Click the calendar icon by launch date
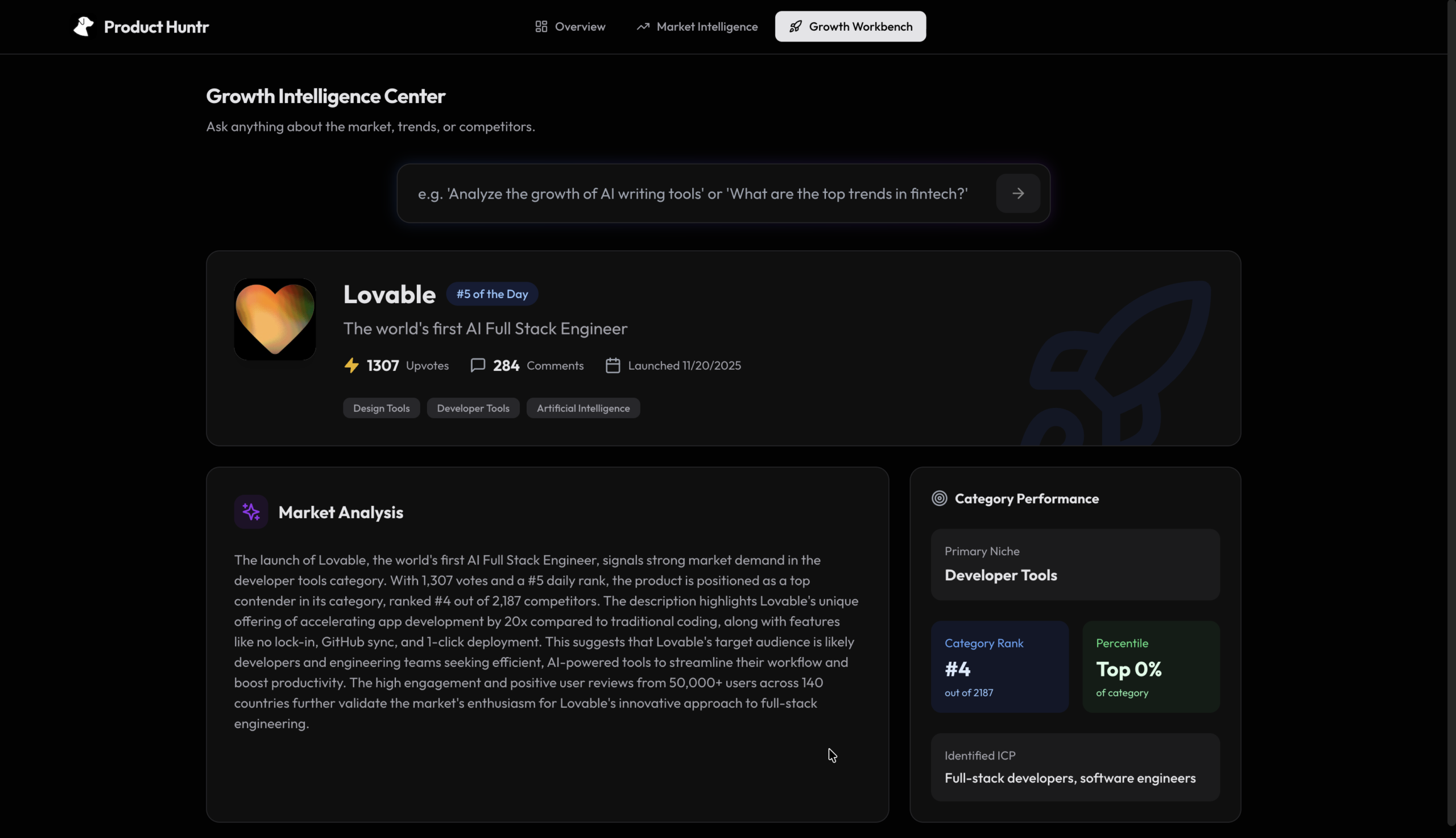This screenshot has height=838, width=1456. 613,365
